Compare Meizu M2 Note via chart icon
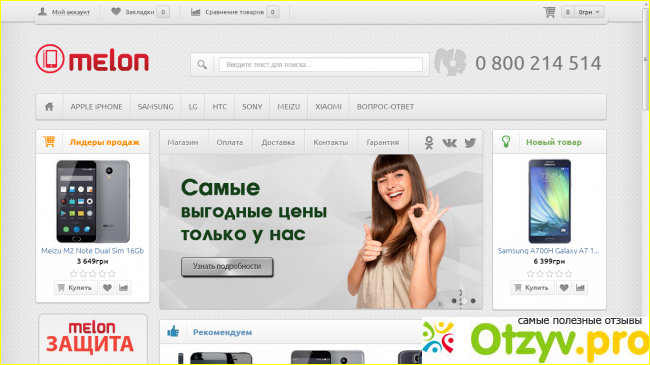The height and width of the screenshot is (365, 650). click(123, 287)
